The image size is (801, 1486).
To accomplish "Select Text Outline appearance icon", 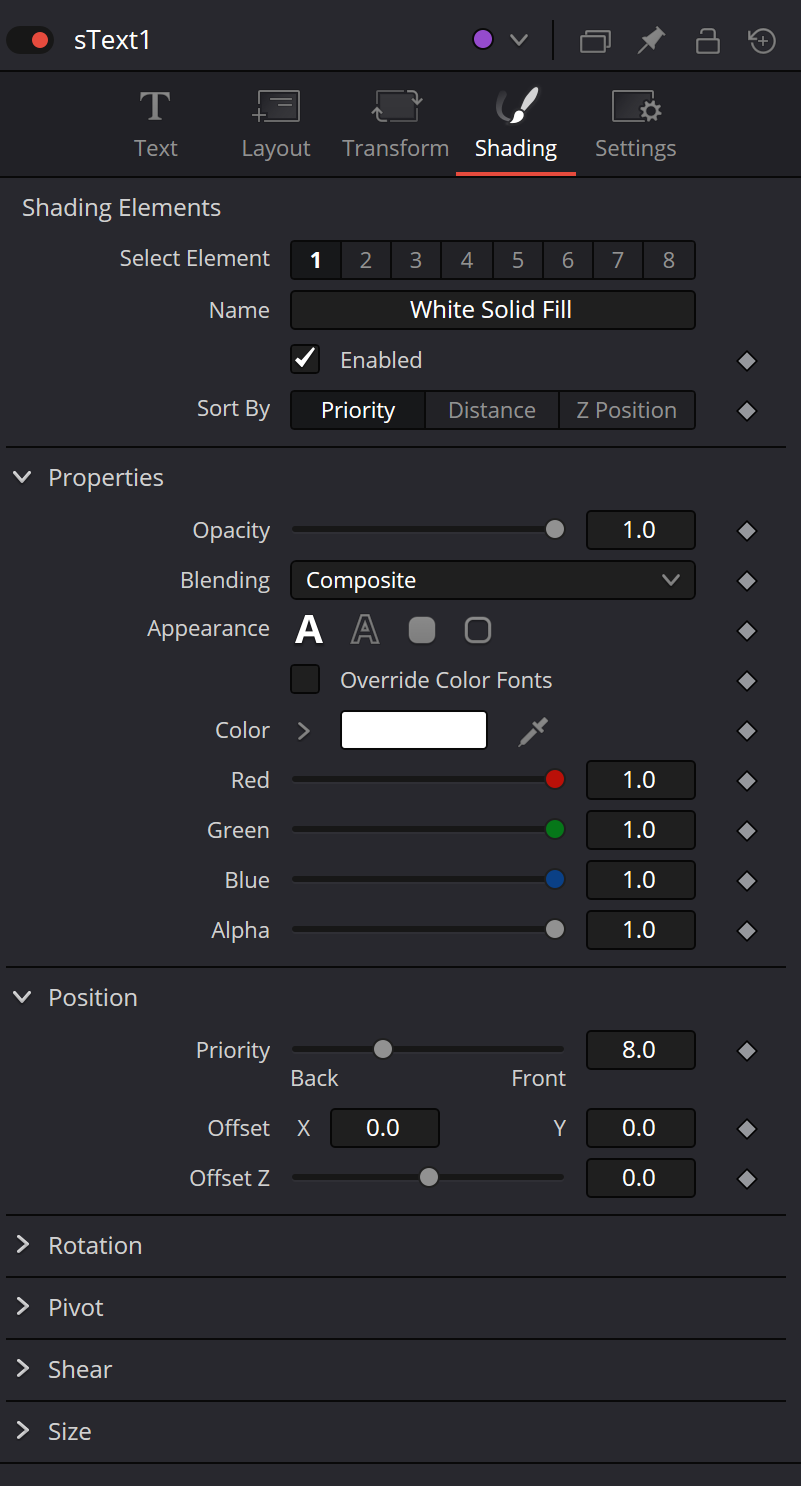I will (365, 630).
